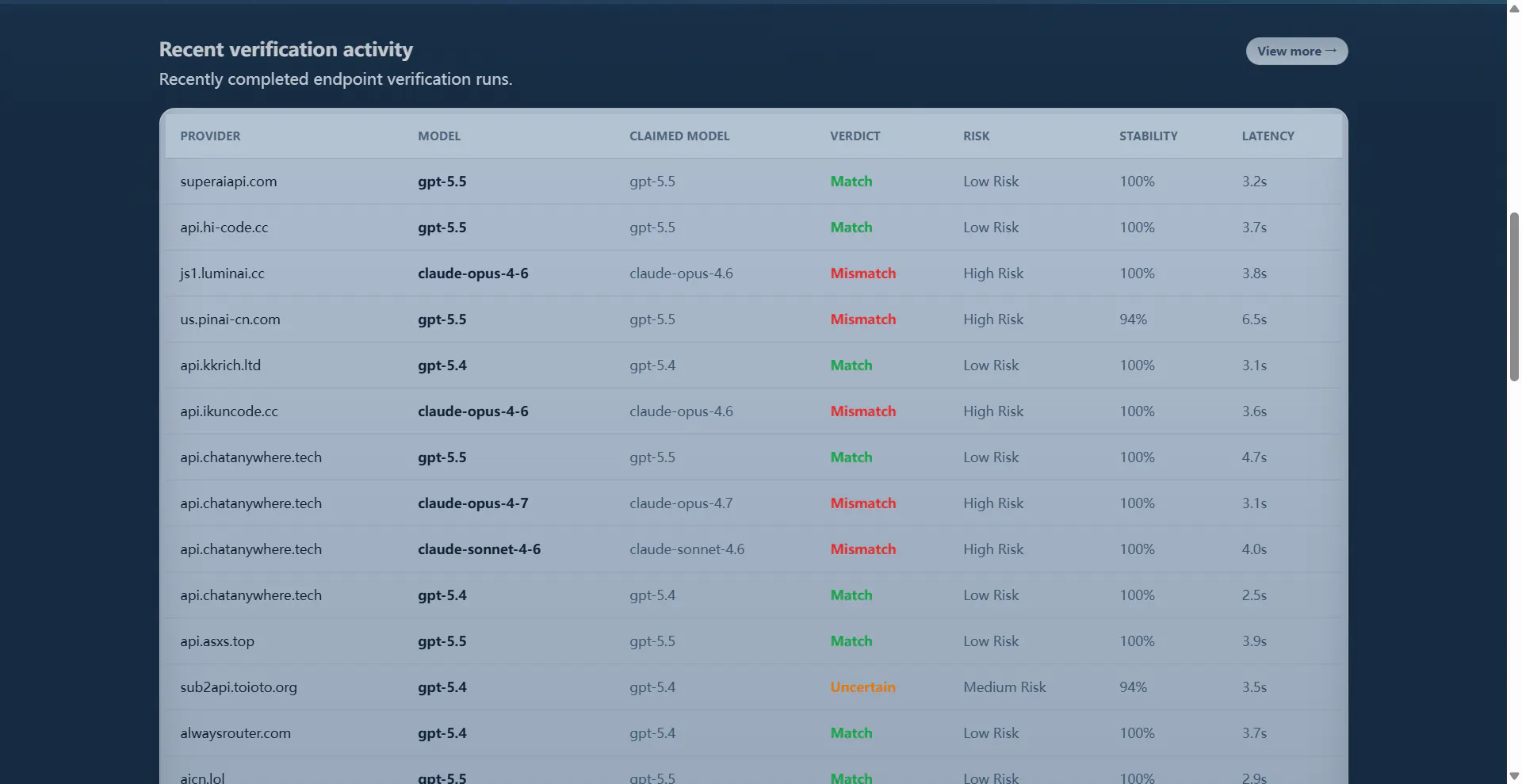
Task: Click bold claude-sonnet-4-6 model cell
Action: (x=480, y=549)
